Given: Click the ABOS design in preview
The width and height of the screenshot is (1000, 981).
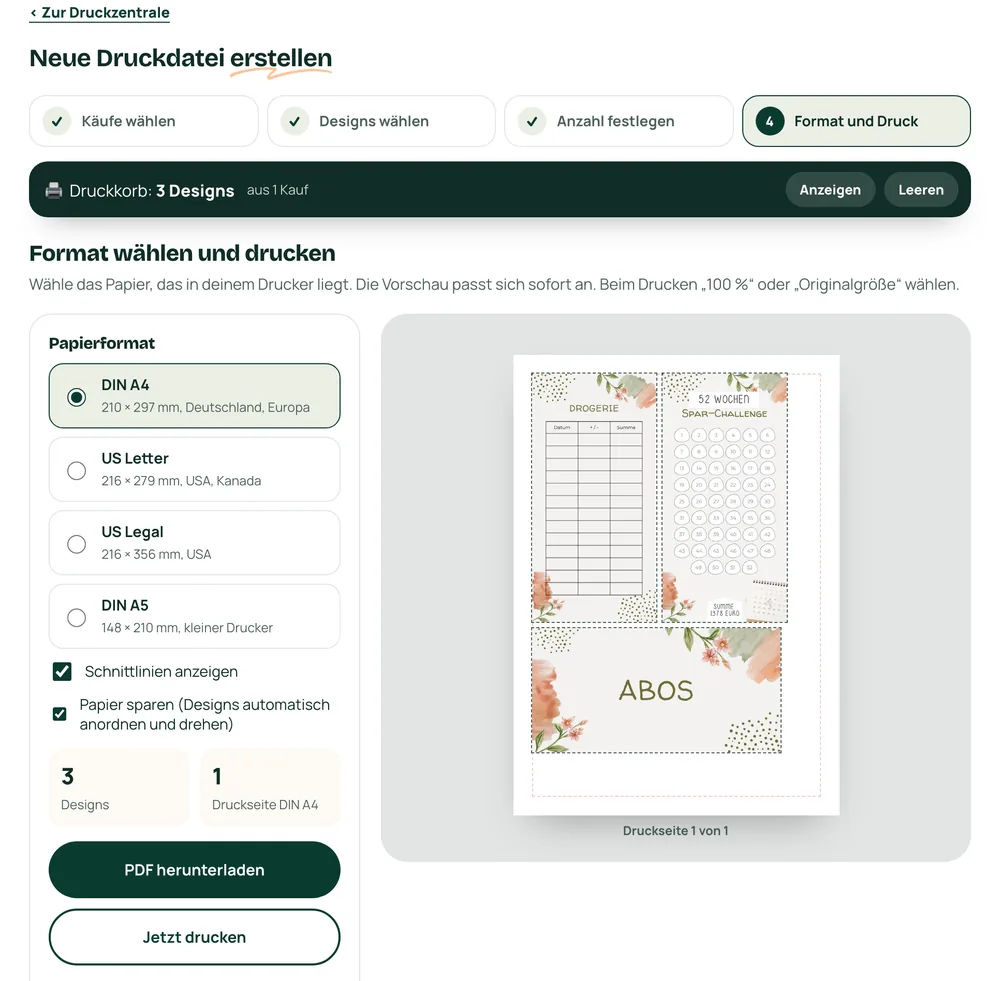Looking at the screenshot, I should click(656, 690).
